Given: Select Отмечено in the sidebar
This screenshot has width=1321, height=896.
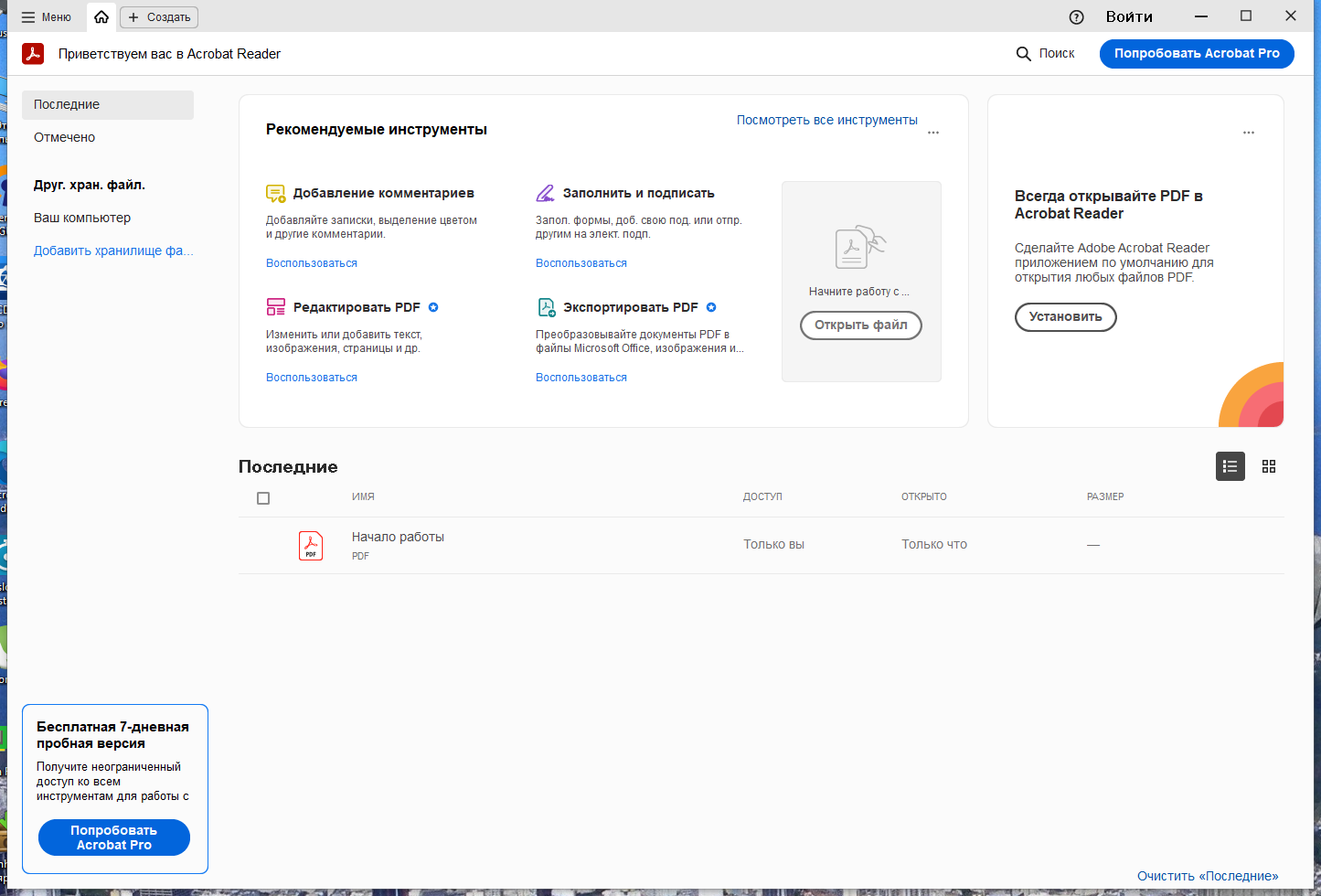Looking at the screenshot, I should (65, 137).
